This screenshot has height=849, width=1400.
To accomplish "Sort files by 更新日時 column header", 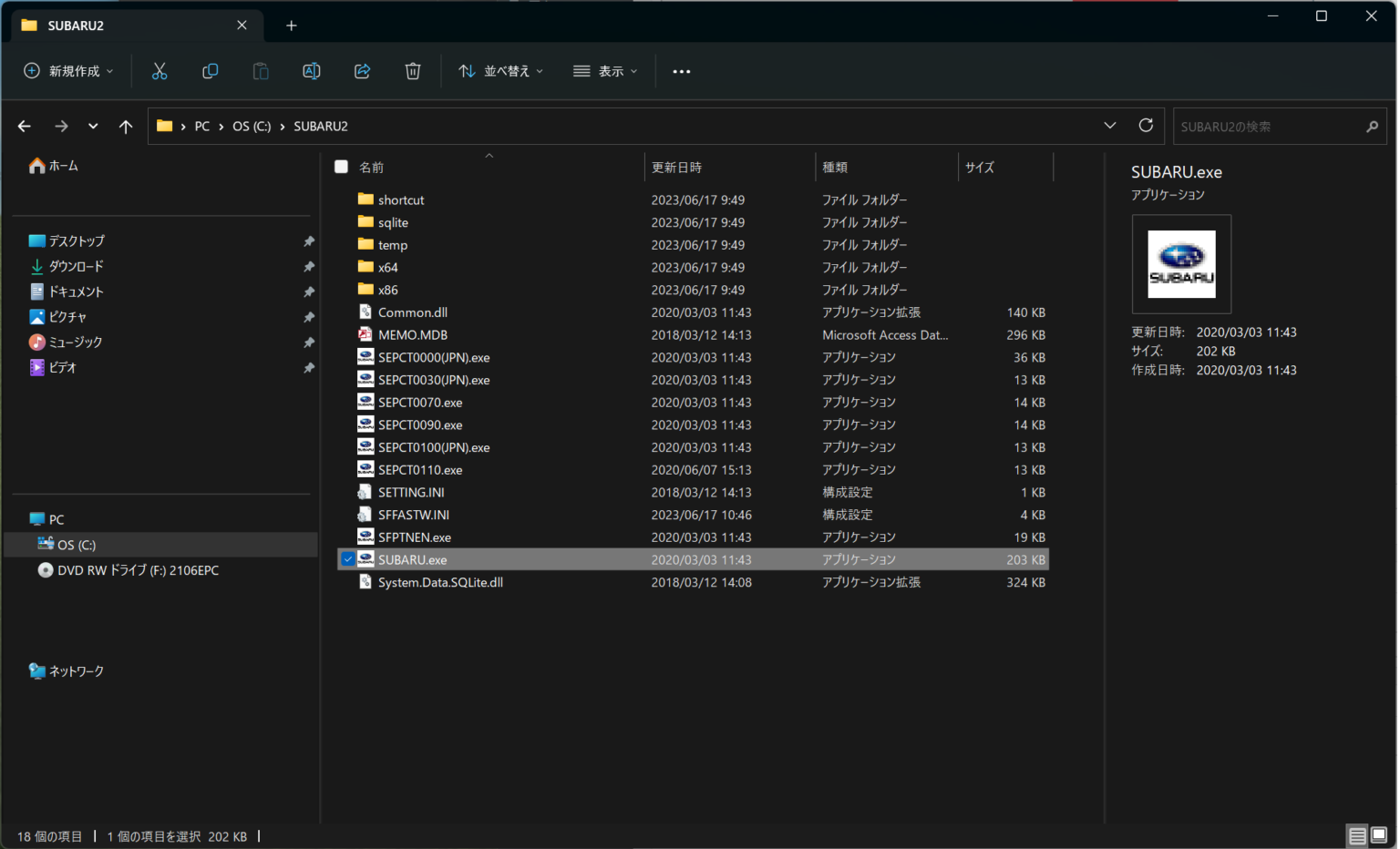I will (x=676, y=168).
